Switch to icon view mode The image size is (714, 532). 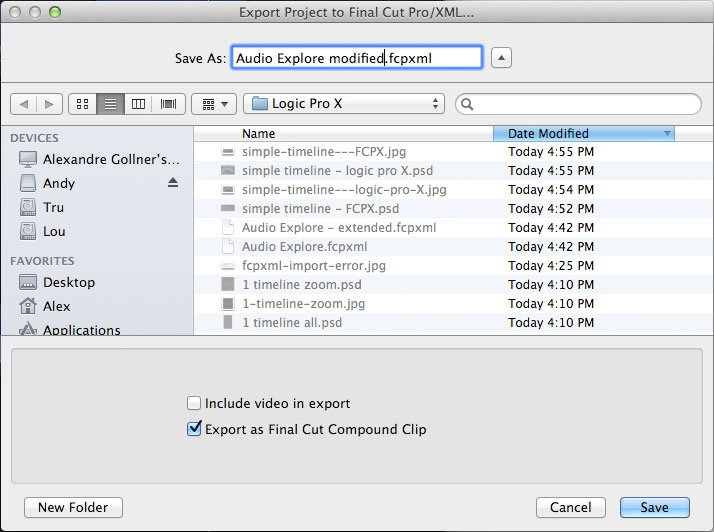(x=82, y=104)
